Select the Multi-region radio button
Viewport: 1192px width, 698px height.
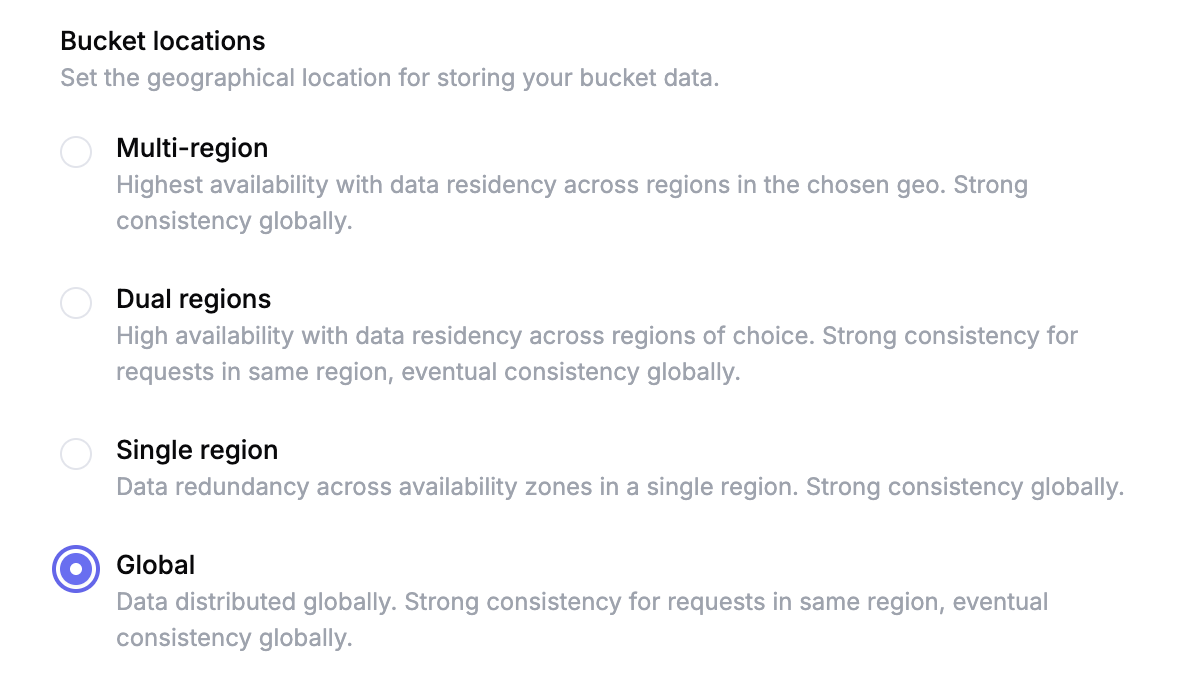[x=76, y=152]
